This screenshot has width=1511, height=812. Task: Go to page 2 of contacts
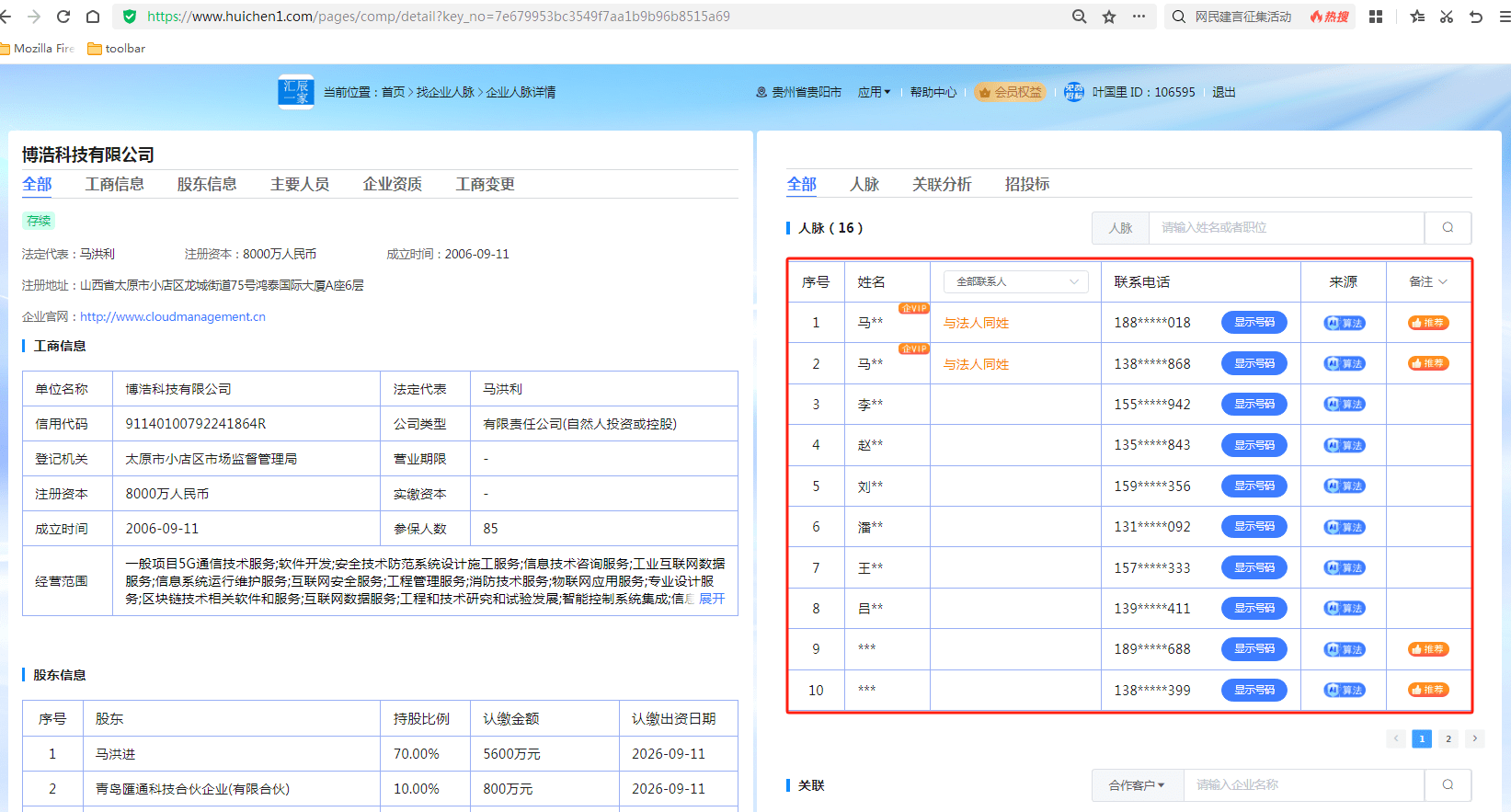[1448, 738]
